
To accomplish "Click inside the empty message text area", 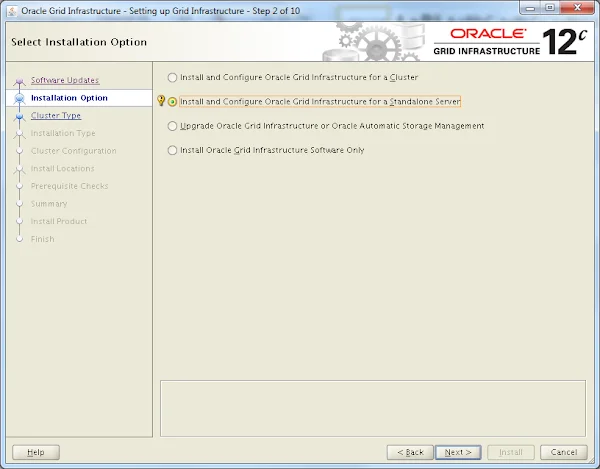I will point(373,408).
